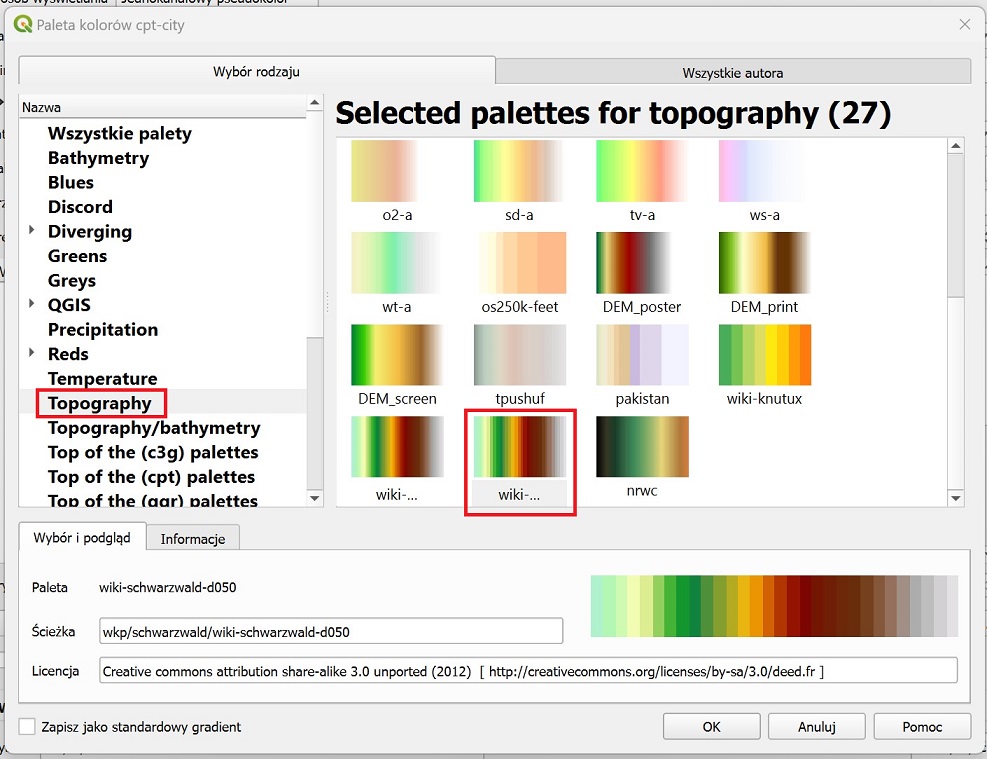Screen dimensions: 987x759
Task: Pick the pakistan palette
Action: click(x=642, y=354)
